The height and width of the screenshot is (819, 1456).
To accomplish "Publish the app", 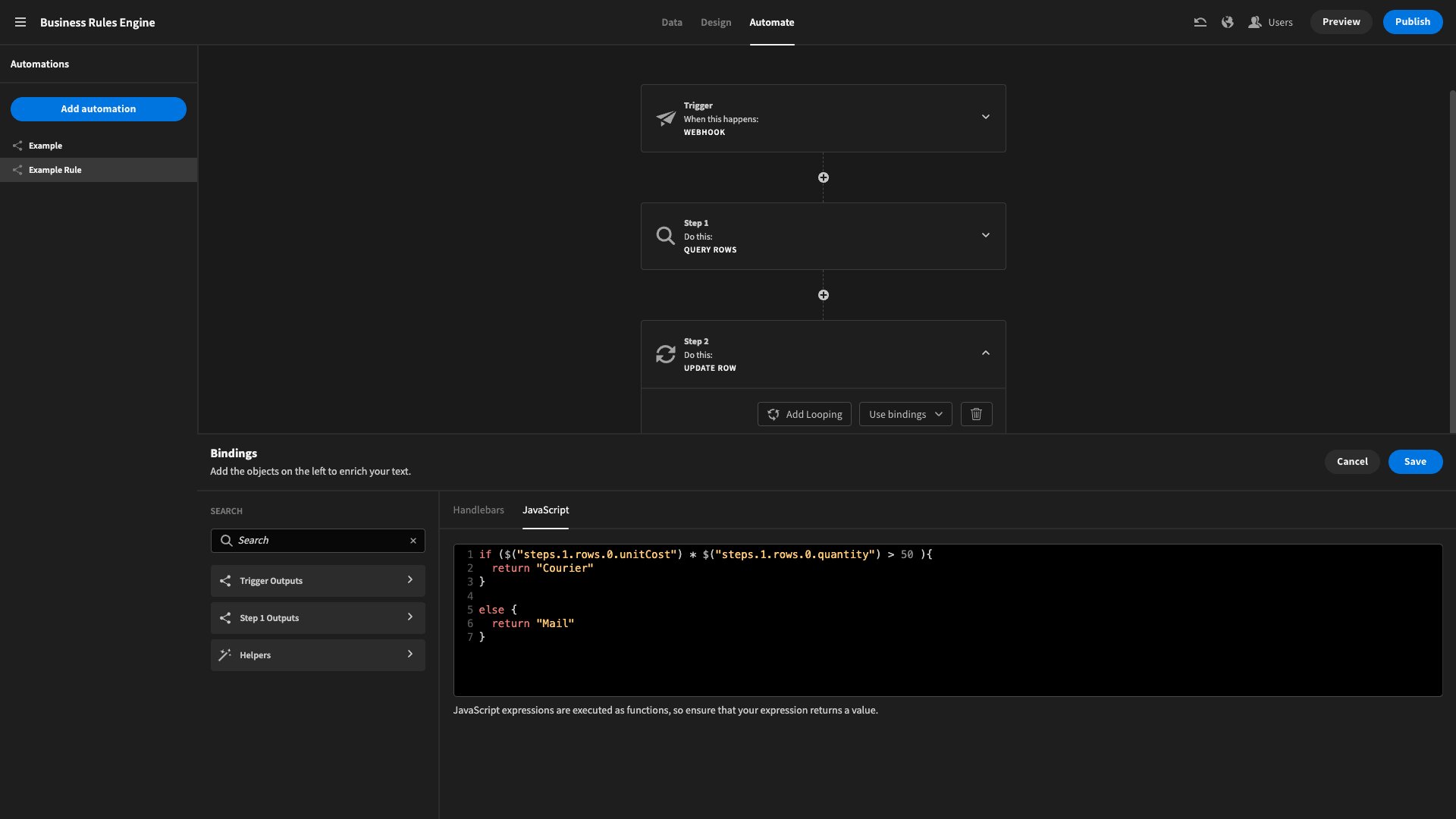I will click(x=1412, y=22).
